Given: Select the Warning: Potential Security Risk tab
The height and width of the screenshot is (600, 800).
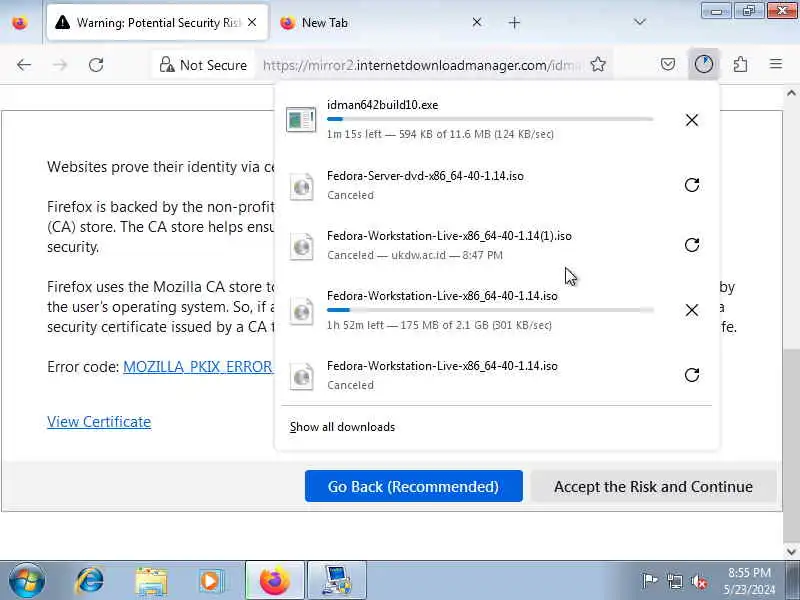Looking at the screenshot, I should [157, 22].
